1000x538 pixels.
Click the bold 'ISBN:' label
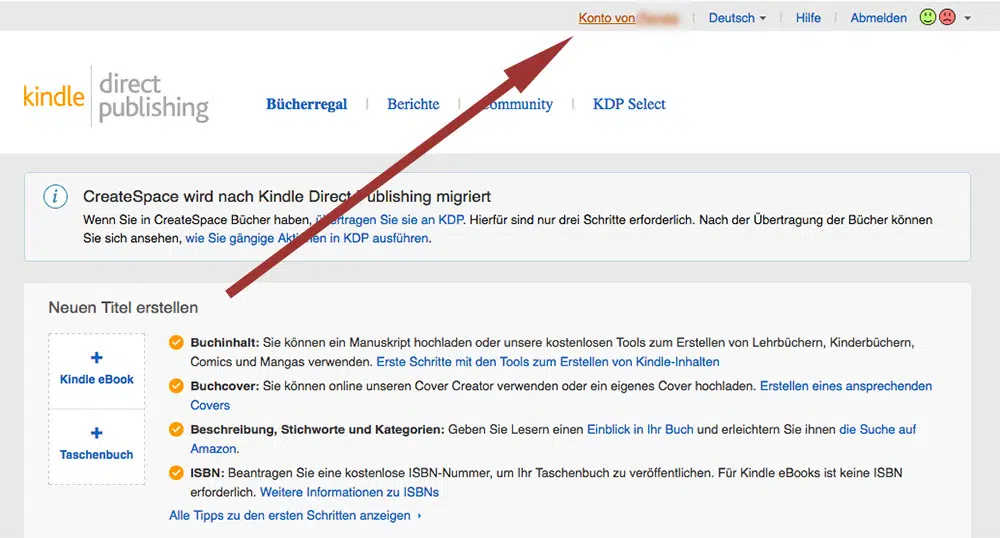pos(207,472)
